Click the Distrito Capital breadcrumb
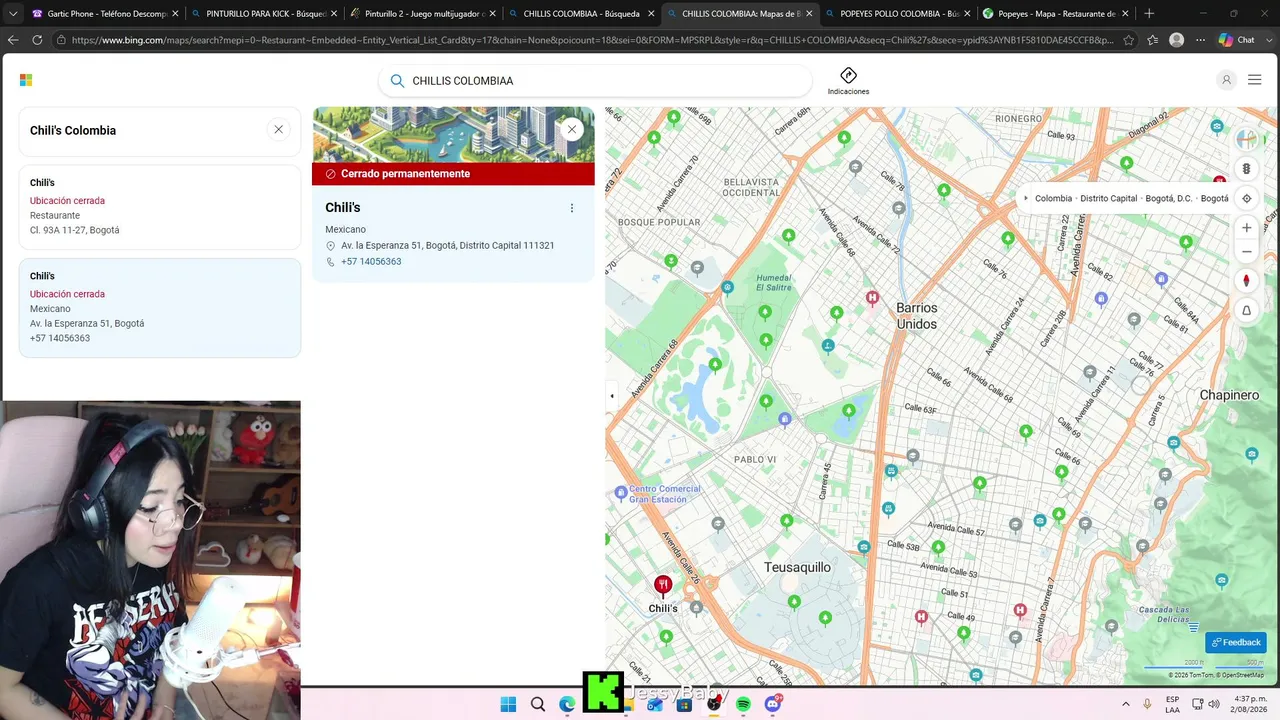This screenshot has height=720, width=1280. (x=1108, y=198)
